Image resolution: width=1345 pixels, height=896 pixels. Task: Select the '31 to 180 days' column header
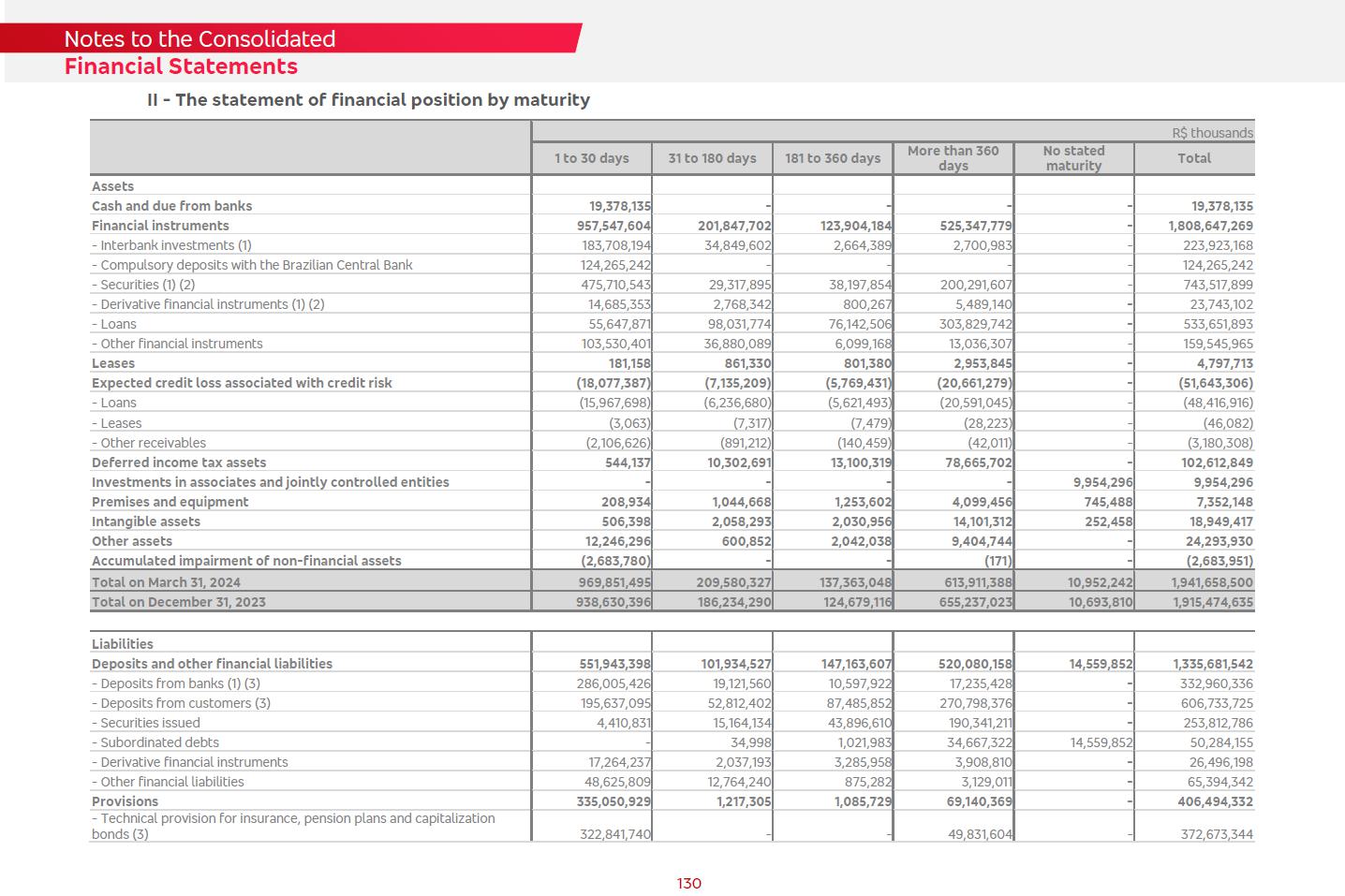coord(712,158)
